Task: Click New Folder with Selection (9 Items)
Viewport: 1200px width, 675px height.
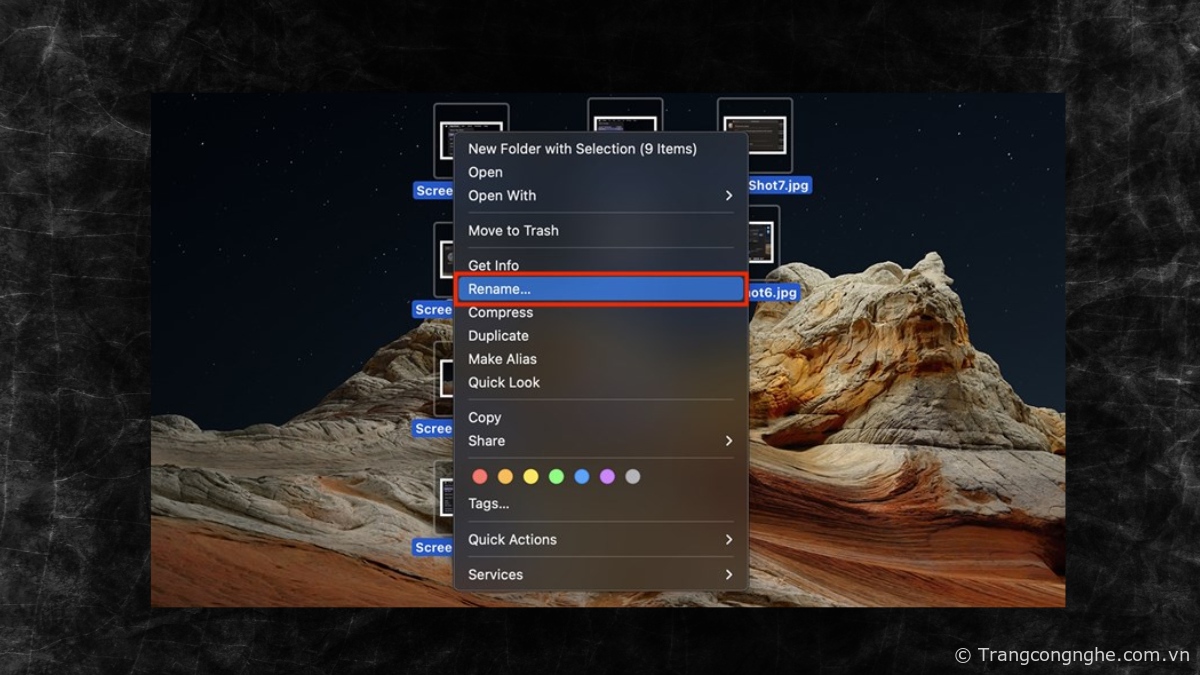Action: [582, 149]
